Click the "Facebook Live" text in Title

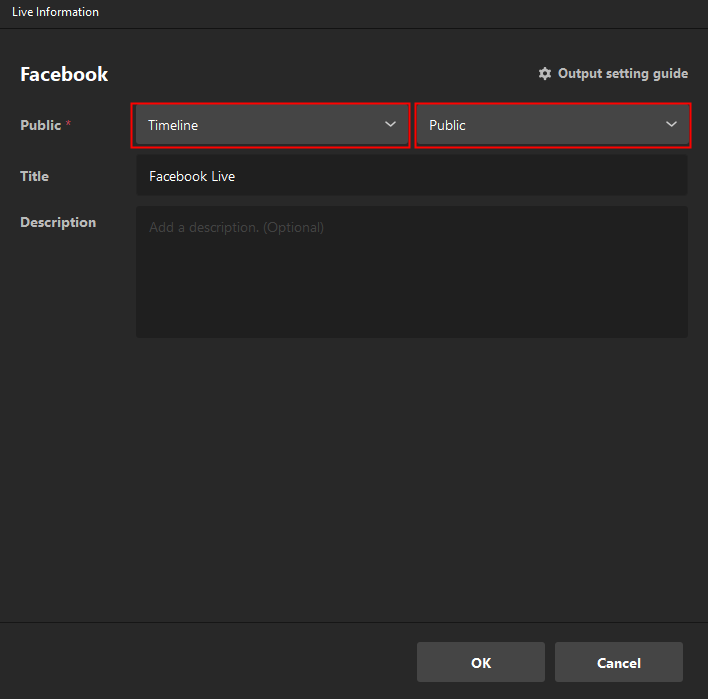point(192,177)
